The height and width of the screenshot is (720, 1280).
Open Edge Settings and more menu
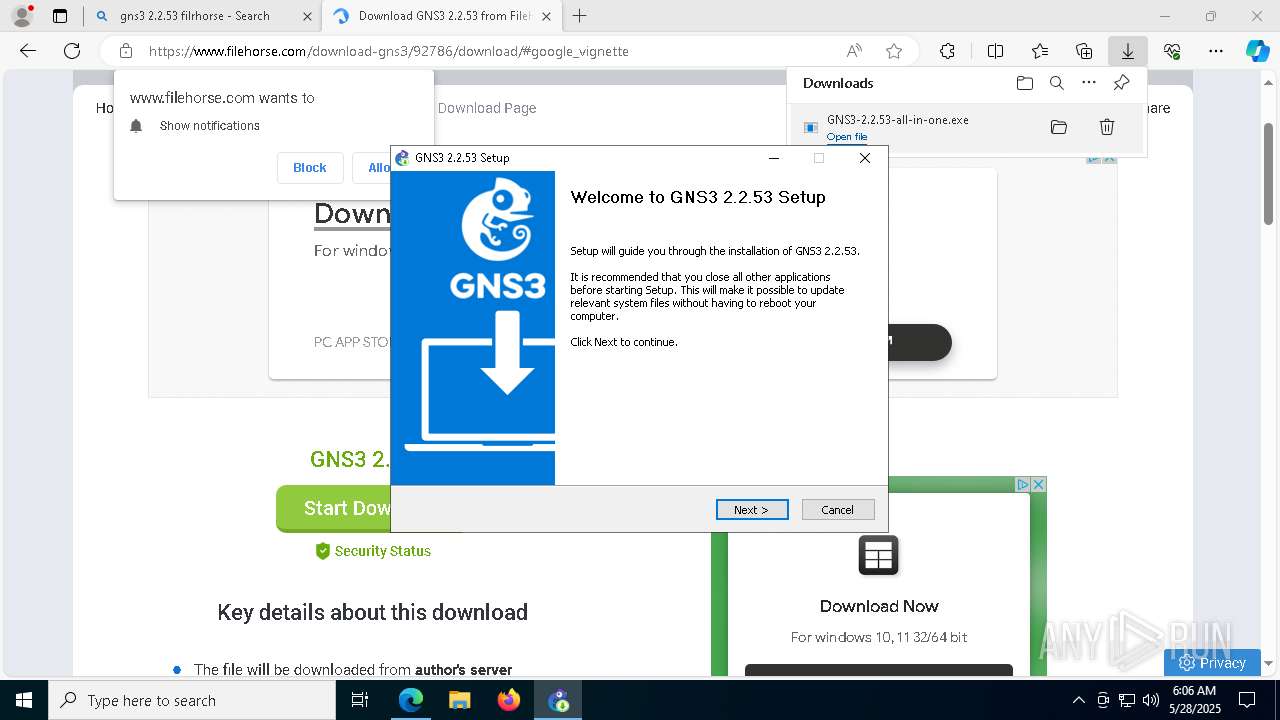tap(1216, 51)
